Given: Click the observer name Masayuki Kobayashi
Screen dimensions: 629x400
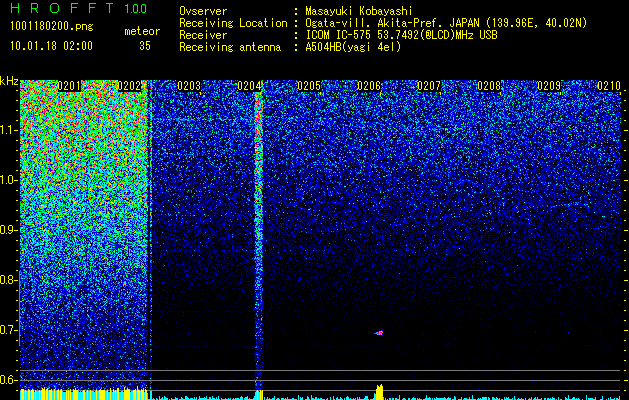Looking at the screenshot, I should coord(359,11).
